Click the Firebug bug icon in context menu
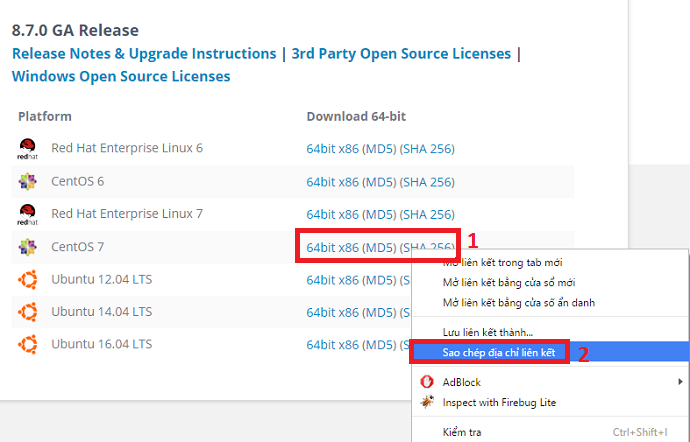This screenshot has height=442, width=690. click(426, 402)
